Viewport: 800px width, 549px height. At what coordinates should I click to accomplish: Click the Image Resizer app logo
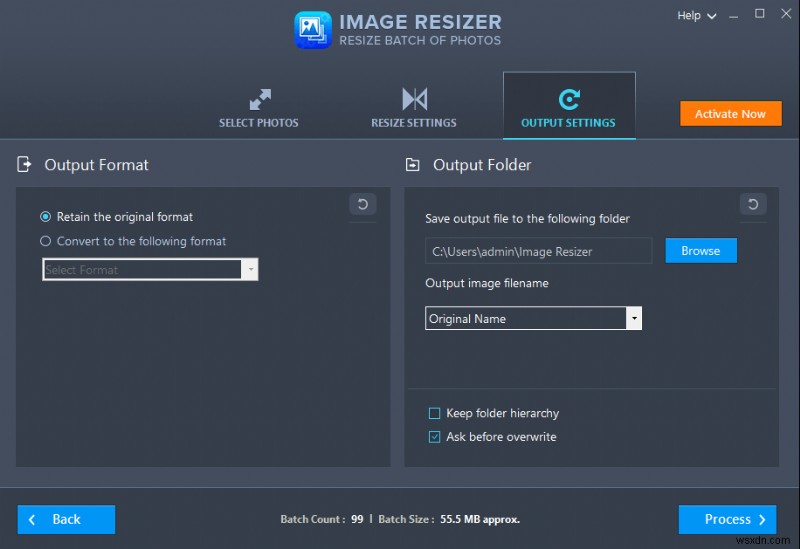(x=313, y=30)
